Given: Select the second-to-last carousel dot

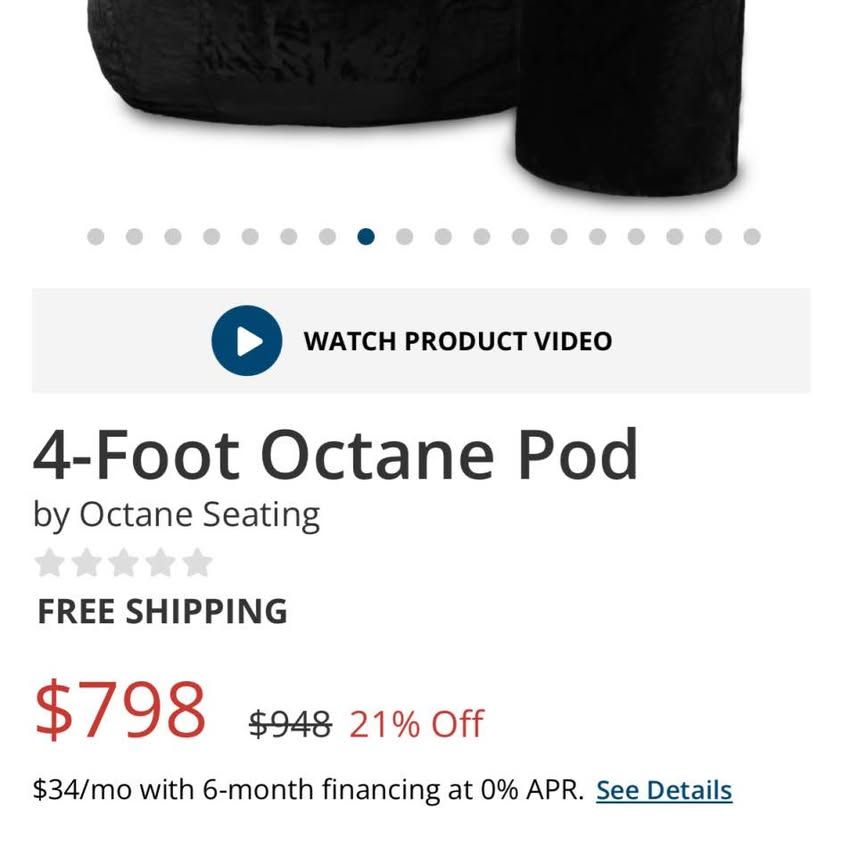Looking at the screenshot, I should 713,237.
